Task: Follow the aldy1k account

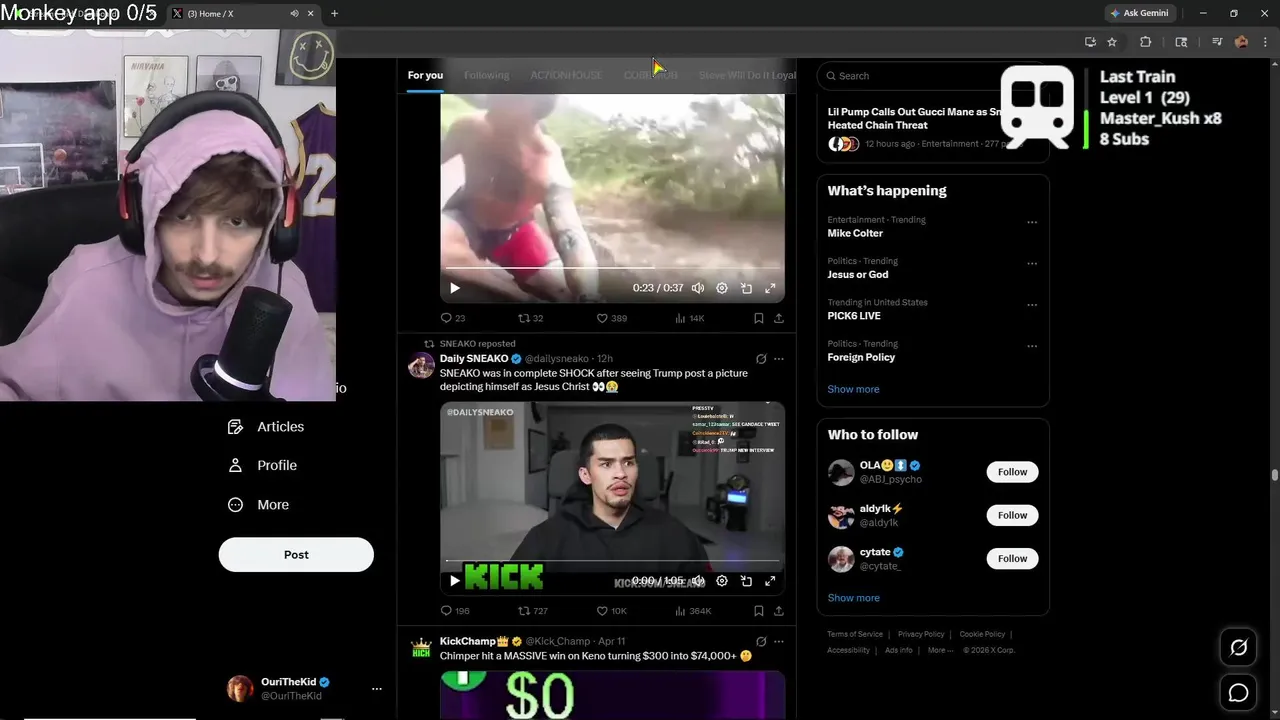Action: pyautogui.click(x=1012, y=515)
